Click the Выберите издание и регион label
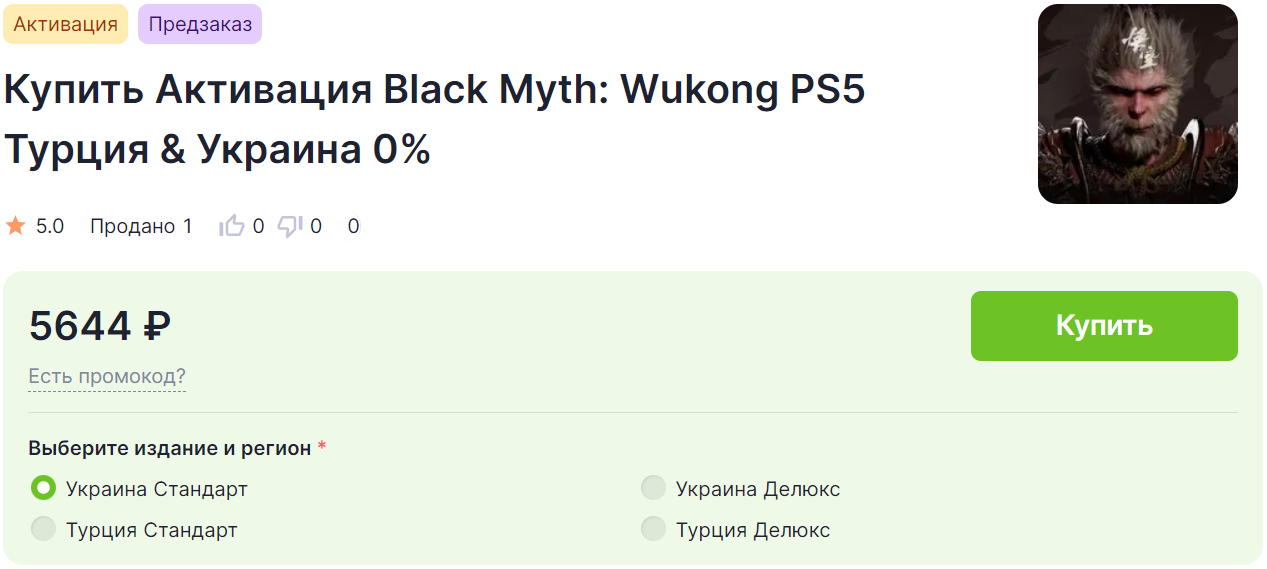1267x569 pixels. tap(170, 448)
